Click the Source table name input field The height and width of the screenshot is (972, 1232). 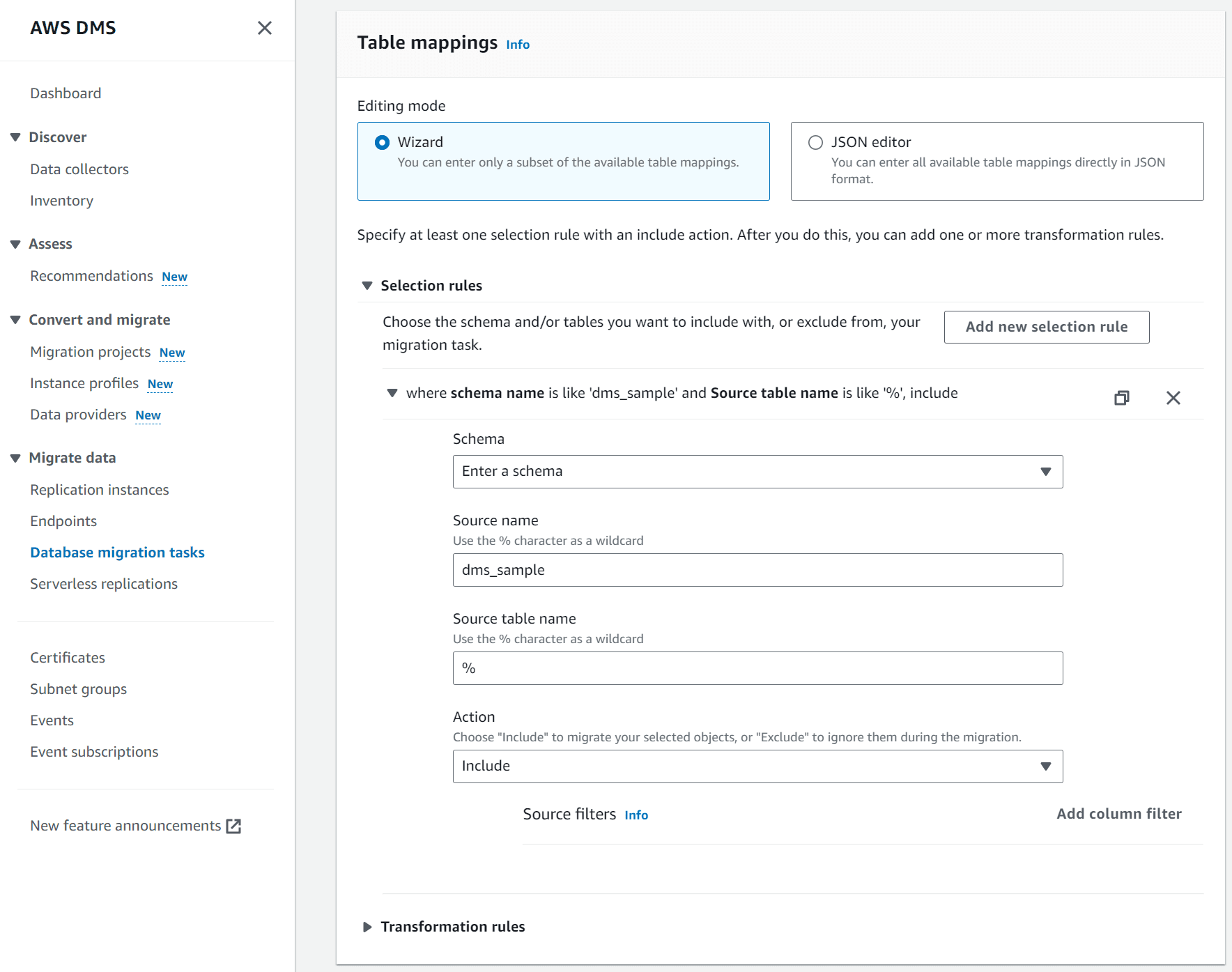[758, 668]
